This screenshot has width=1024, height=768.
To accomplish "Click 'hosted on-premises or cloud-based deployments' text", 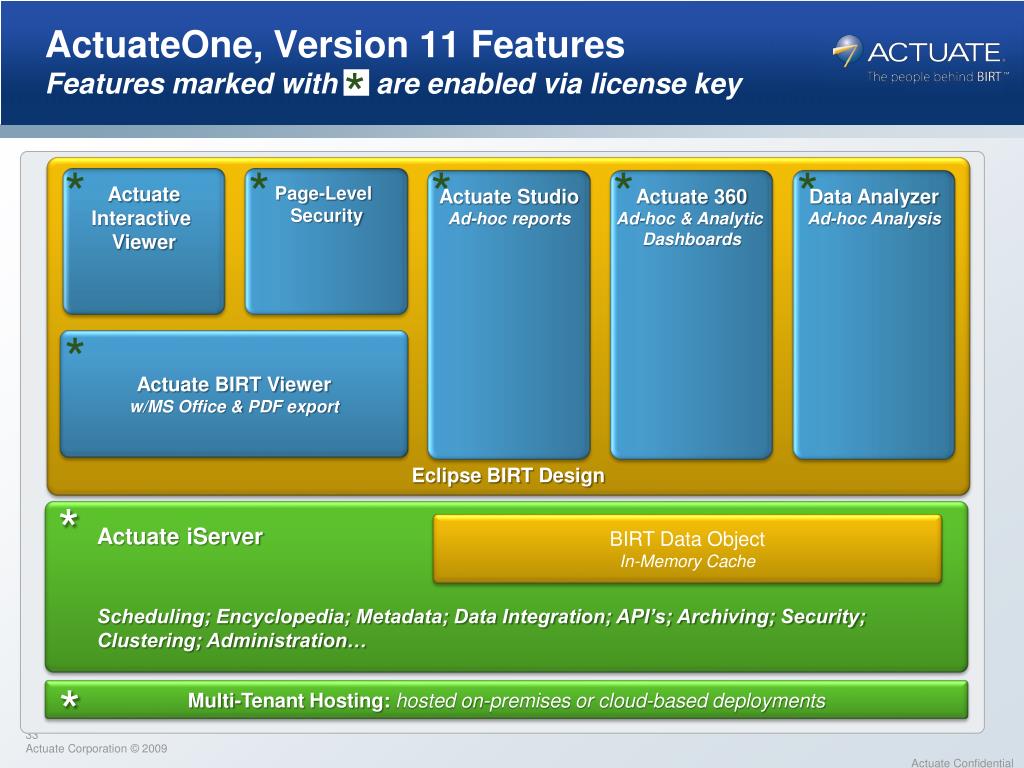I will (611, 701).
